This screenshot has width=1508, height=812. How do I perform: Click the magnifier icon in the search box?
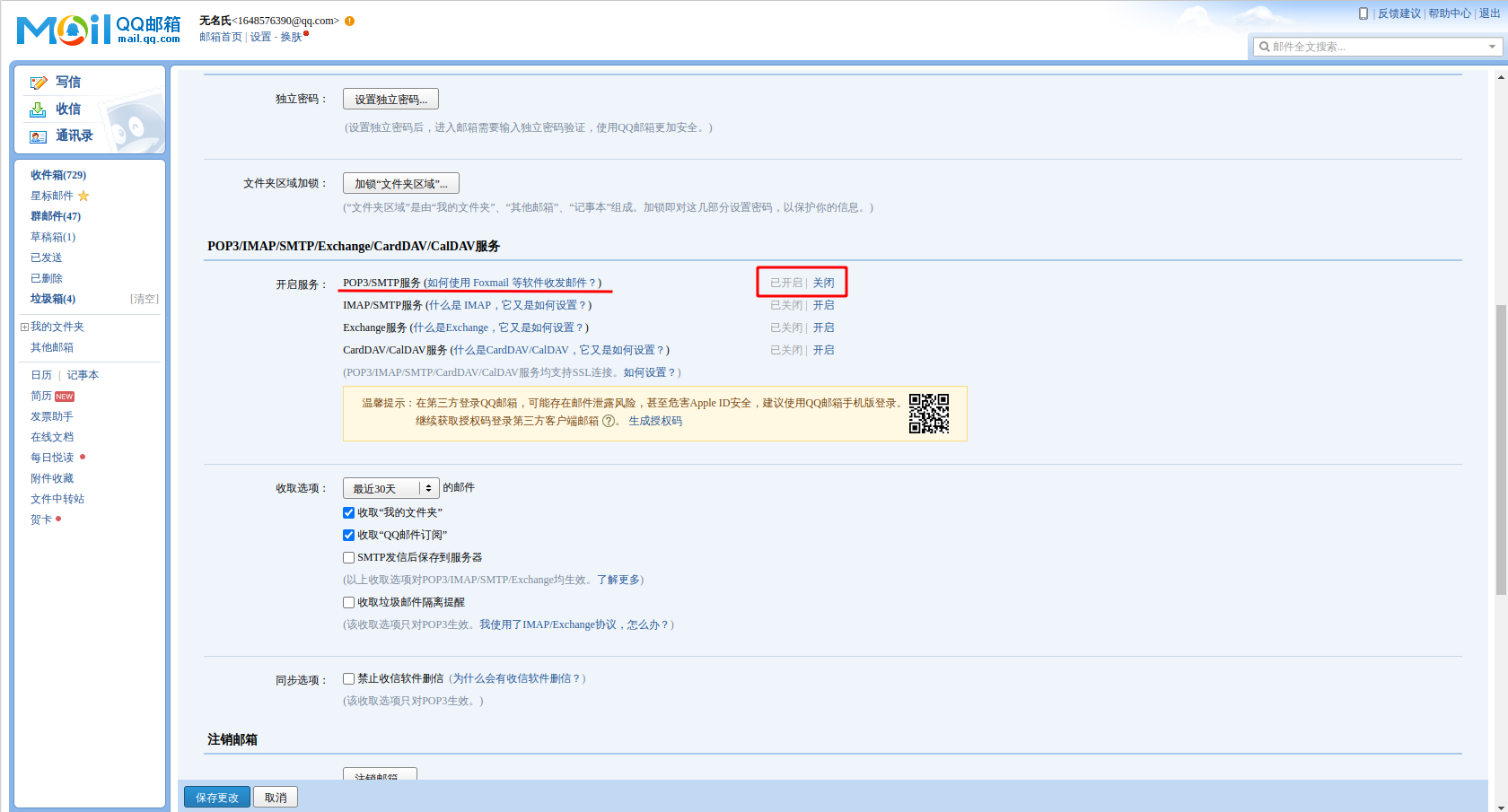pyautogui.click(x=1266, y=46)
